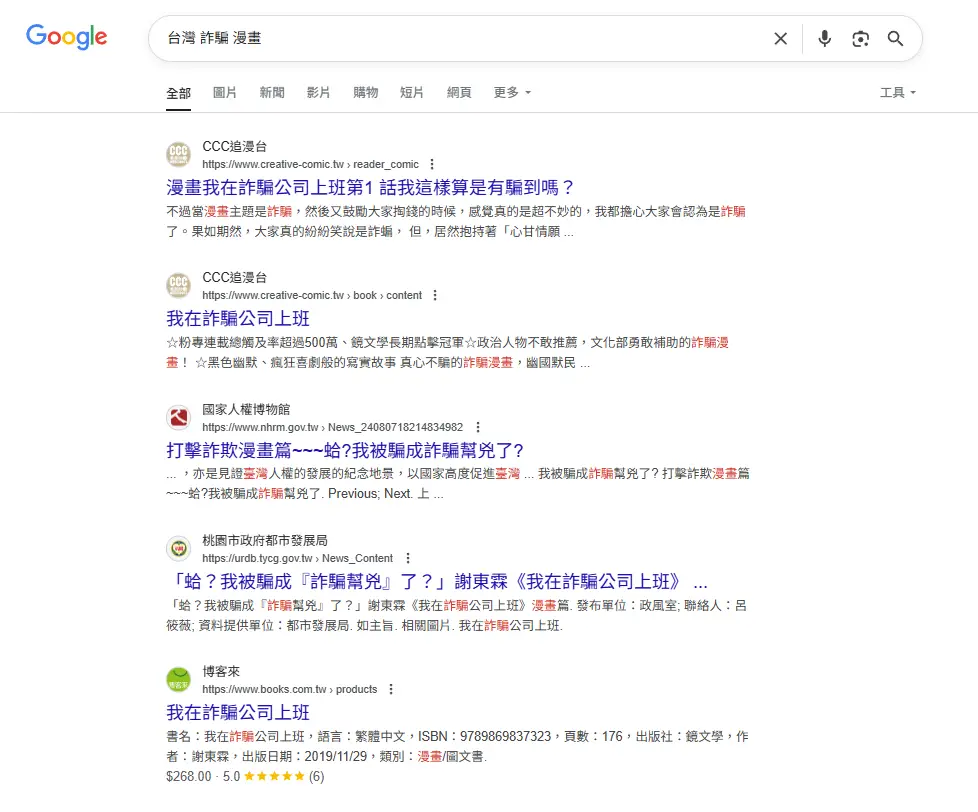Open more options for the book › content result
Image resolution: width=978 pixels, height=812 pixels.
point(435,295)
